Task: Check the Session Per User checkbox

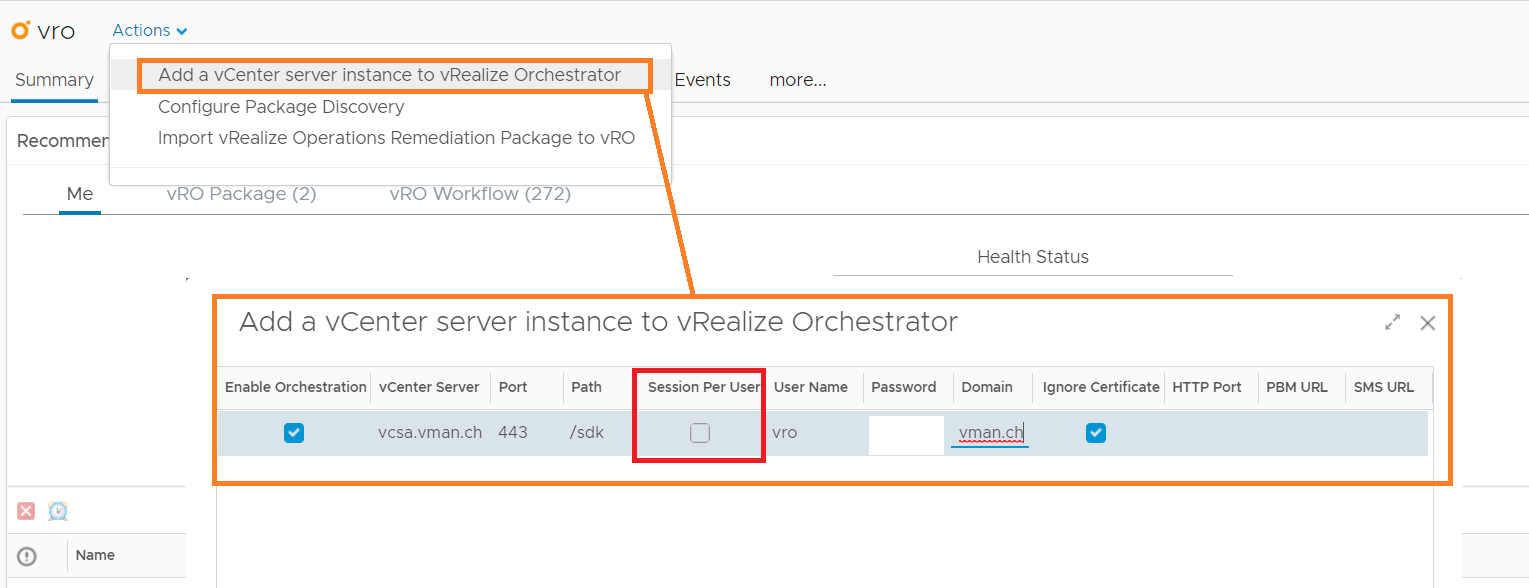Action: tap(700, 433)
